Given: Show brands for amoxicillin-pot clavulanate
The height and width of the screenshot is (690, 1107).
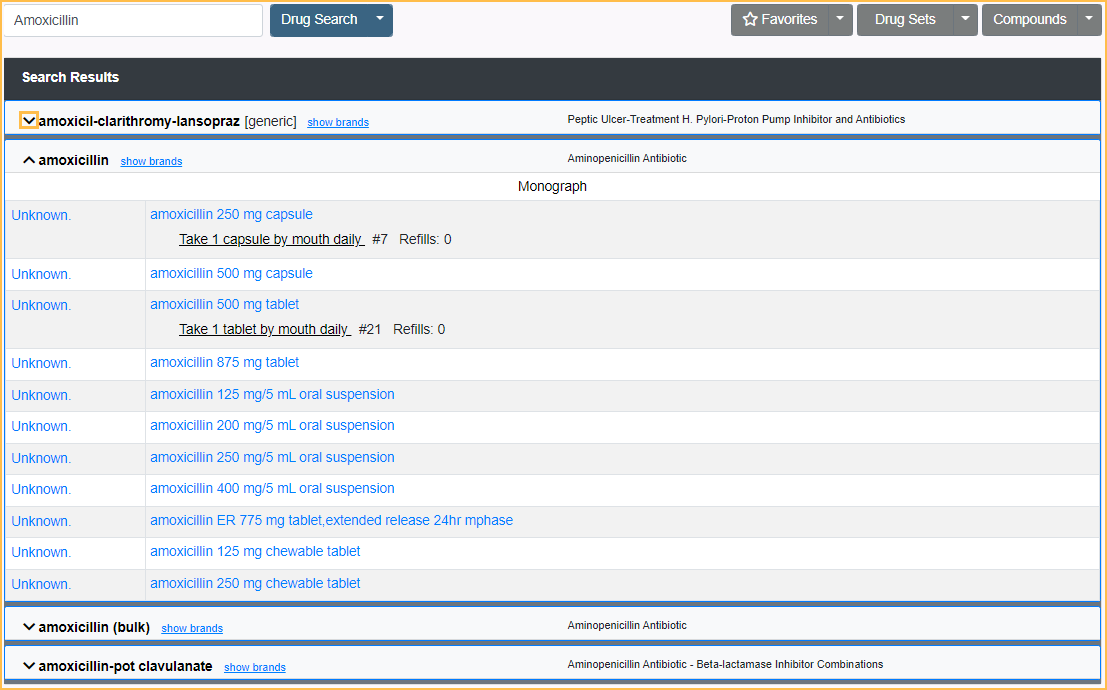Looking at the screenshot, I should click(254, 668).
